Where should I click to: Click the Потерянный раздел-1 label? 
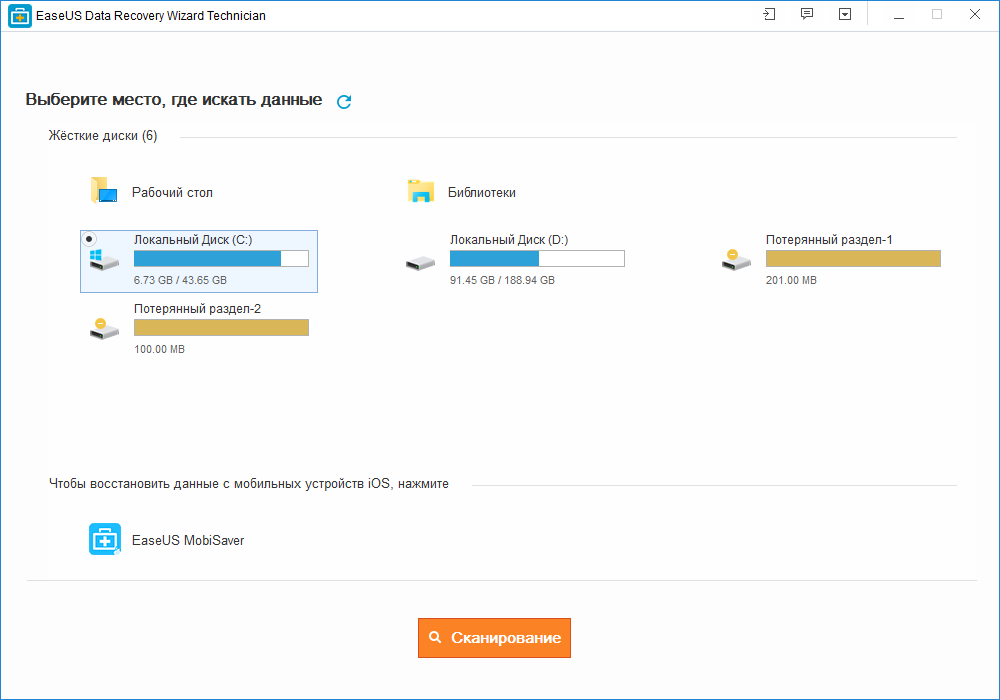[x=829, y=240]
